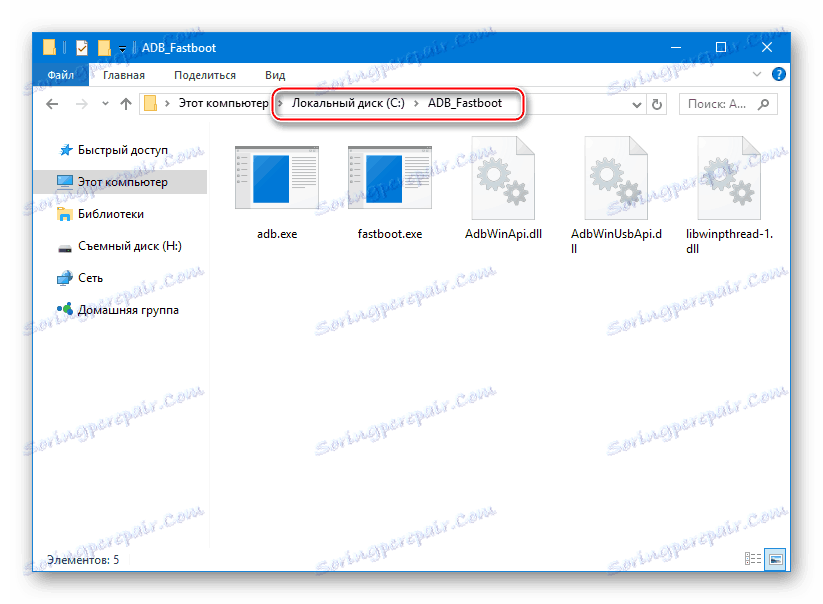Maximize the ADB_Fastboot window
The height and width of the screenshot is (604, 823).
point(721,48)
